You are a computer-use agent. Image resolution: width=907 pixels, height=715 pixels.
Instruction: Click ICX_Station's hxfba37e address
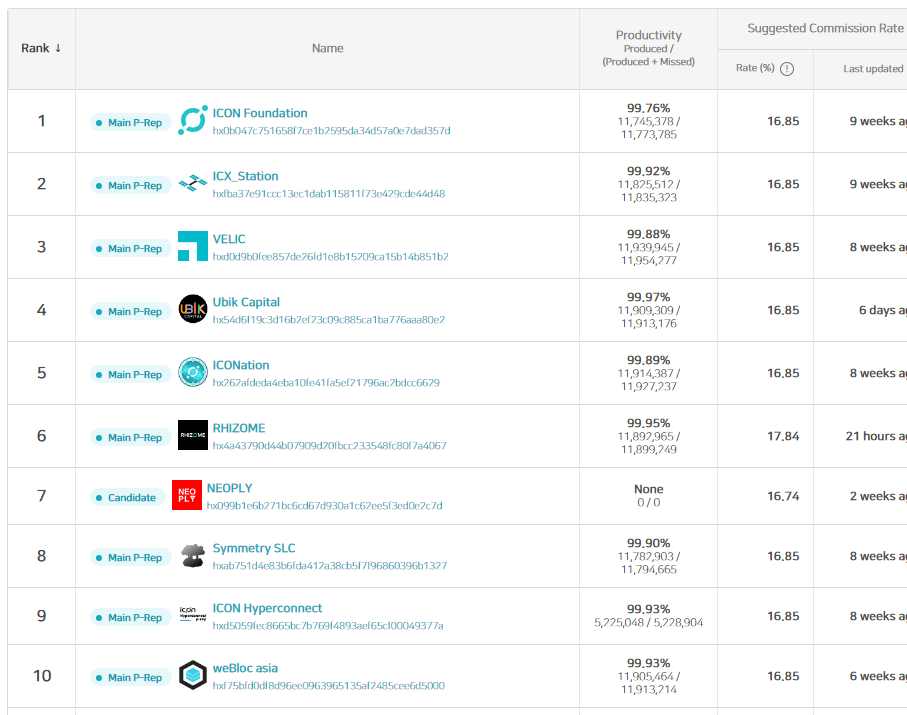(x=329, y=194)
